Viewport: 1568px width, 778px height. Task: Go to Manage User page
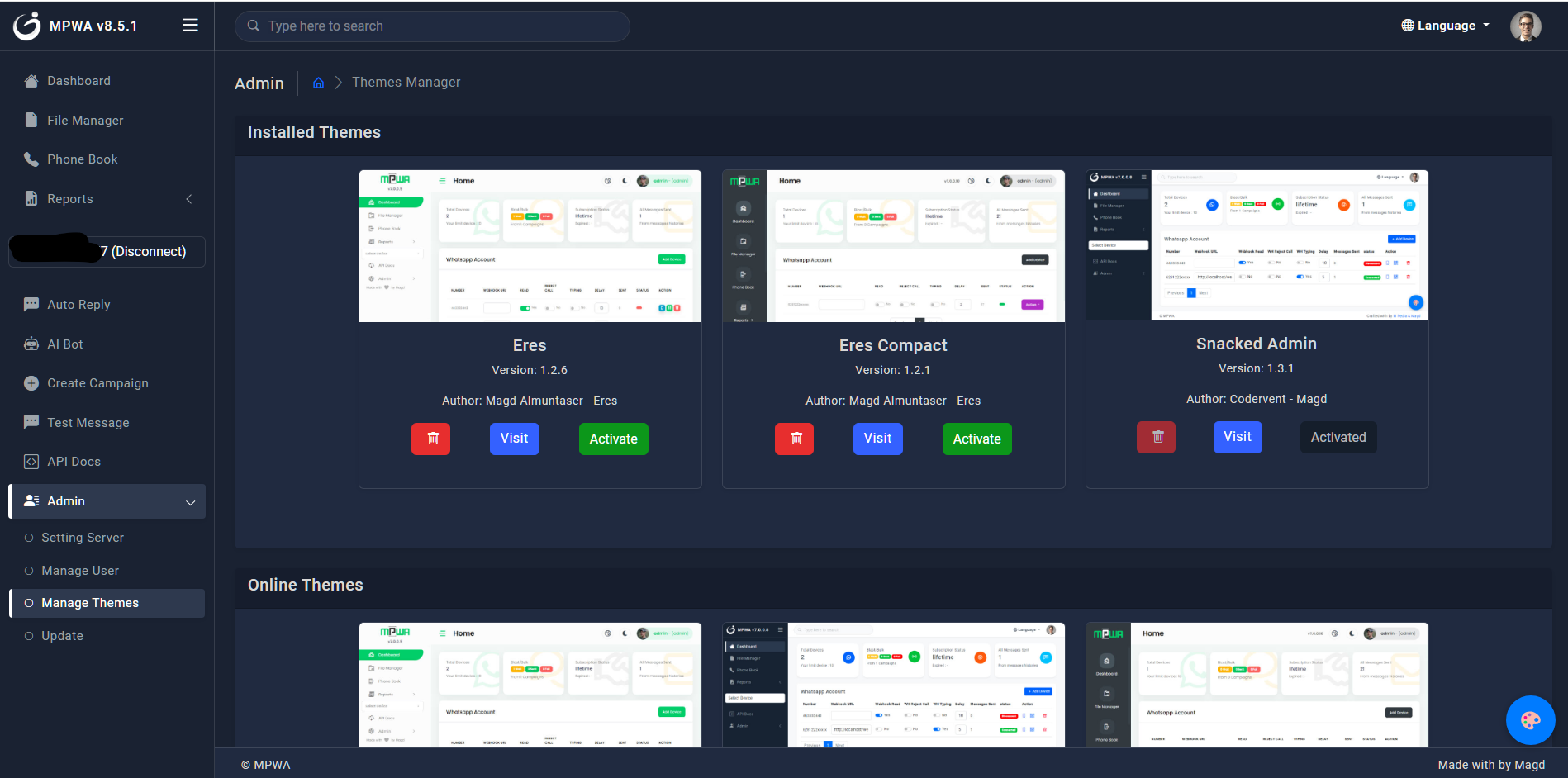coord(80,571)
